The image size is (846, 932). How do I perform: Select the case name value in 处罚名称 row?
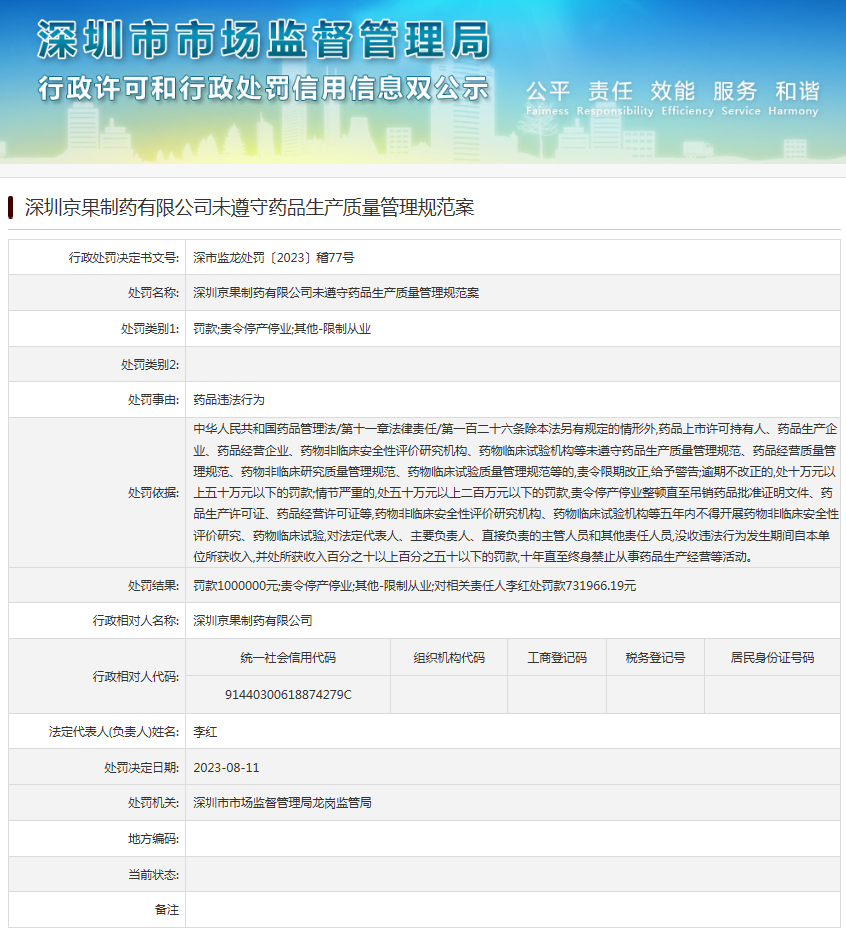tap(336, 292)
